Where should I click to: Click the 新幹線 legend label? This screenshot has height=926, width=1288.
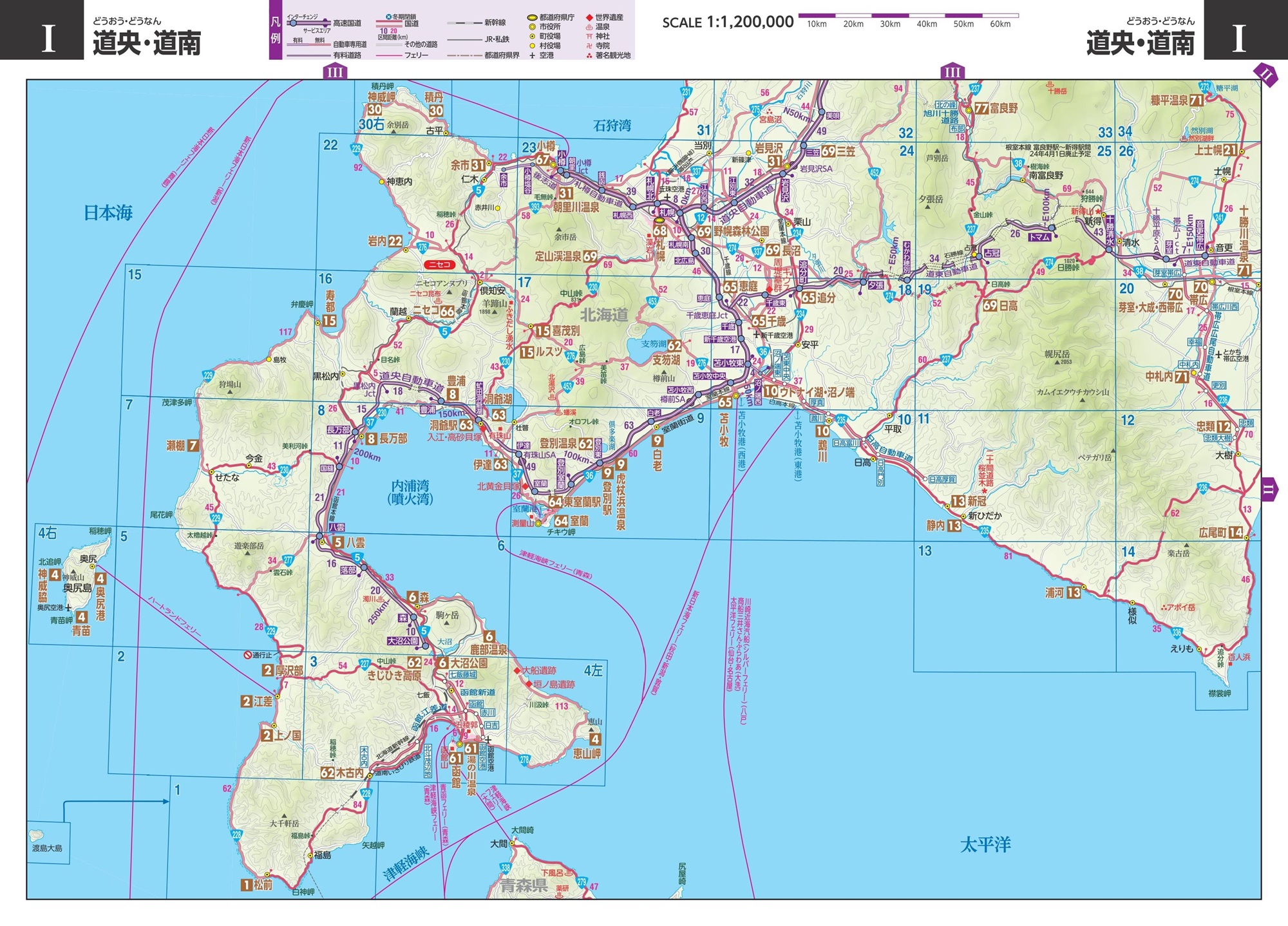(495, 23)
